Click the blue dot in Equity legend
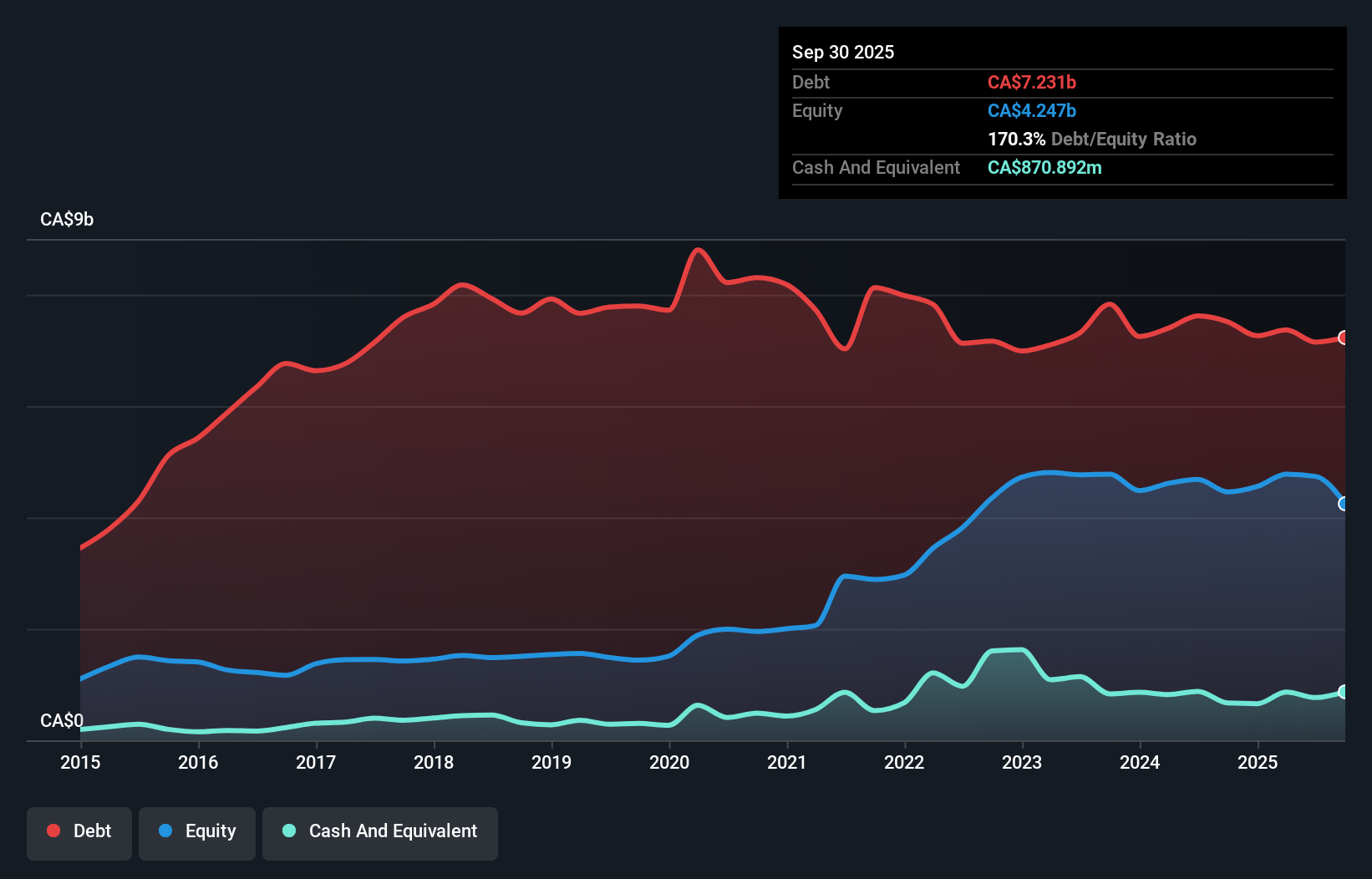The height and width of the screenshot is (879, 1372). click(165, 831)
